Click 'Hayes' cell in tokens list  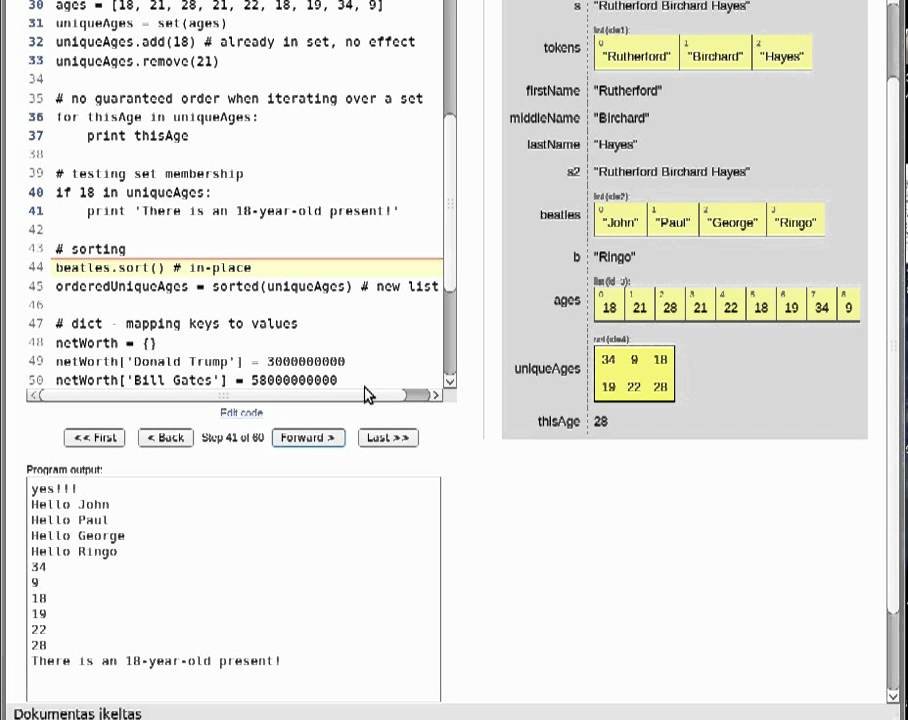tap(782, 53)
